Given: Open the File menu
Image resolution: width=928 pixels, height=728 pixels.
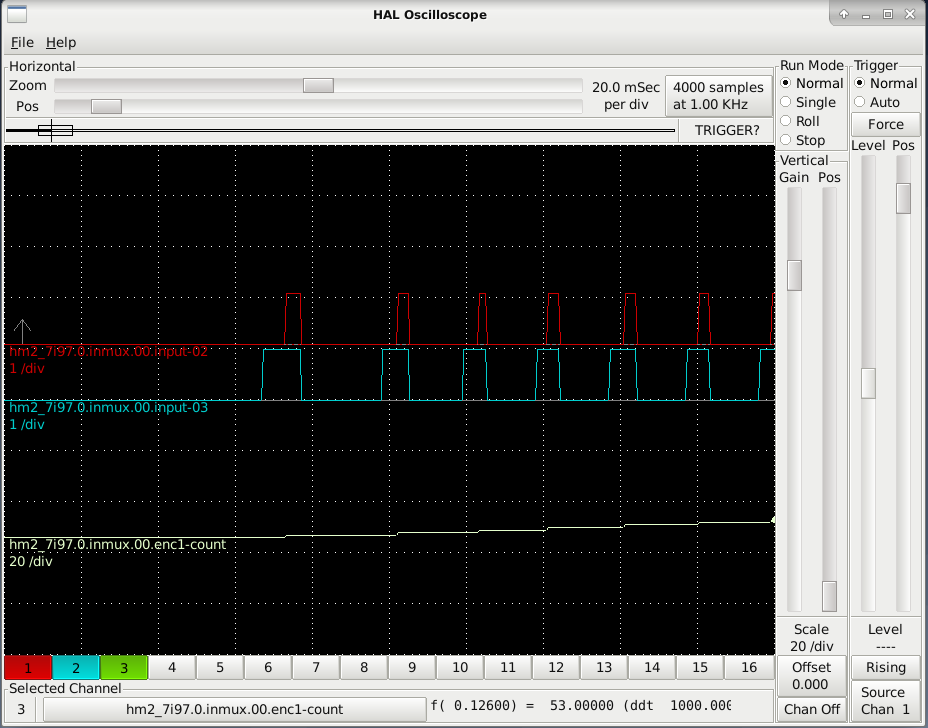Looking at the screenshot, I should click(22, 43).
